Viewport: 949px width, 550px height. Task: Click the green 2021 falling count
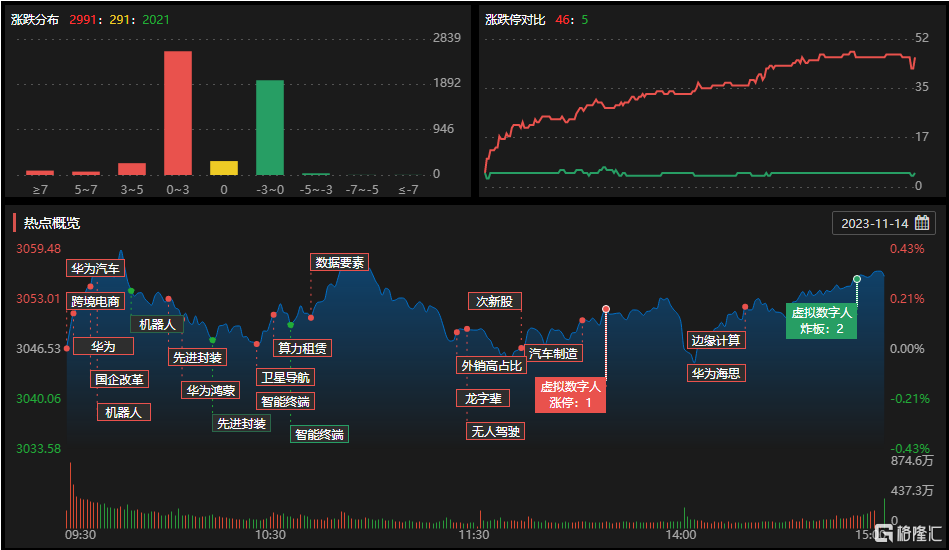point(156,19)
